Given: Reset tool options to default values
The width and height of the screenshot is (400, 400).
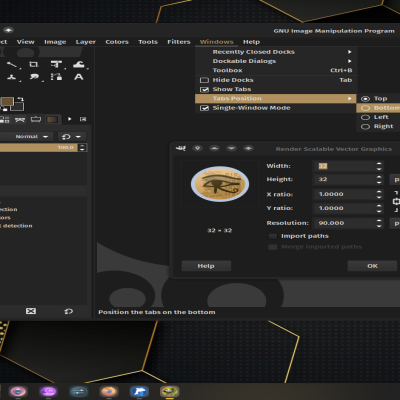Looking at the screenshot, I should point(68,311).
